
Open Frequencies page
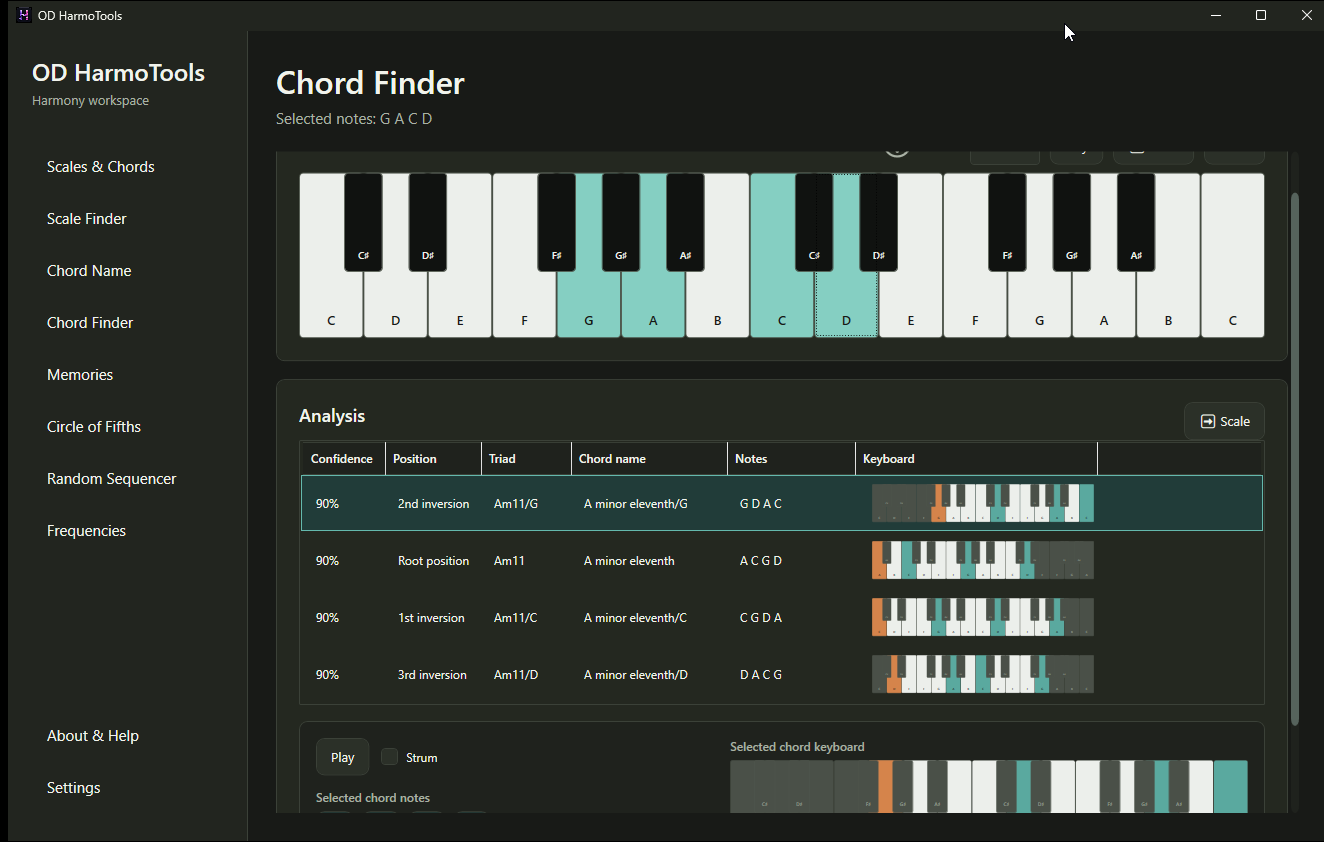point(87,531)
